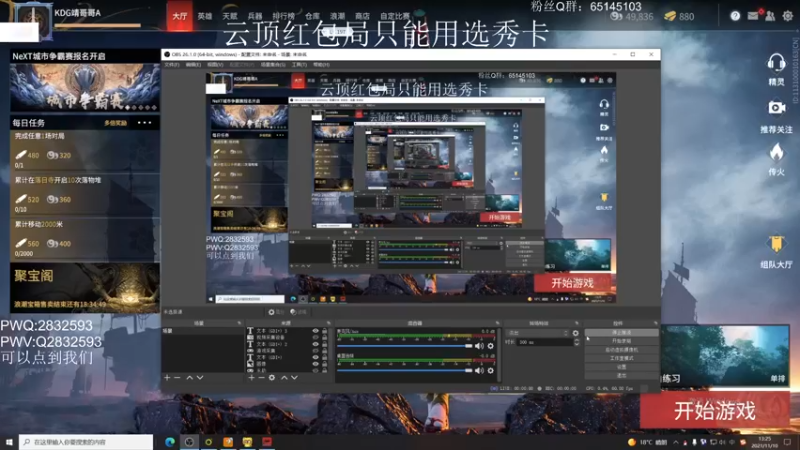Open game settings gear icon
Screen dimensions: 800x450
(788, 16)
